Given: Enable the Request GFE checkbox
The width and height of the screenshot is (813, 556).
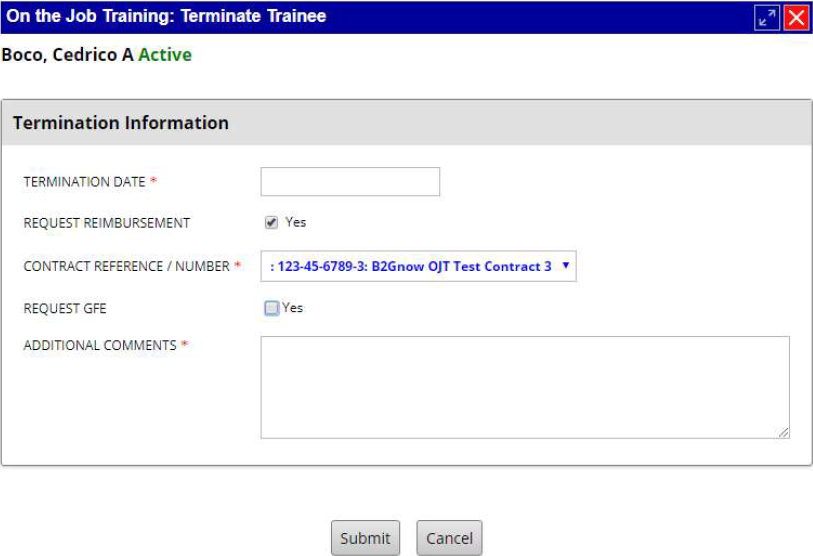Looking at the screenshot, I should click(271, 308).
